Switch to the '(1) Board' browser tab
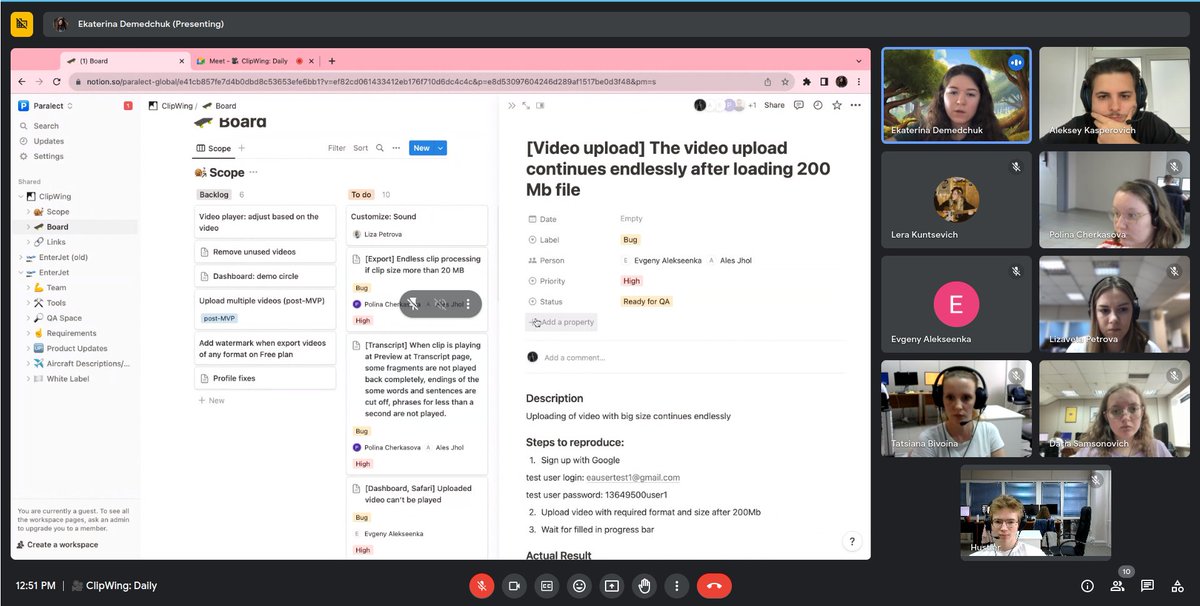1200x606 pixels. tap(123, 60)
